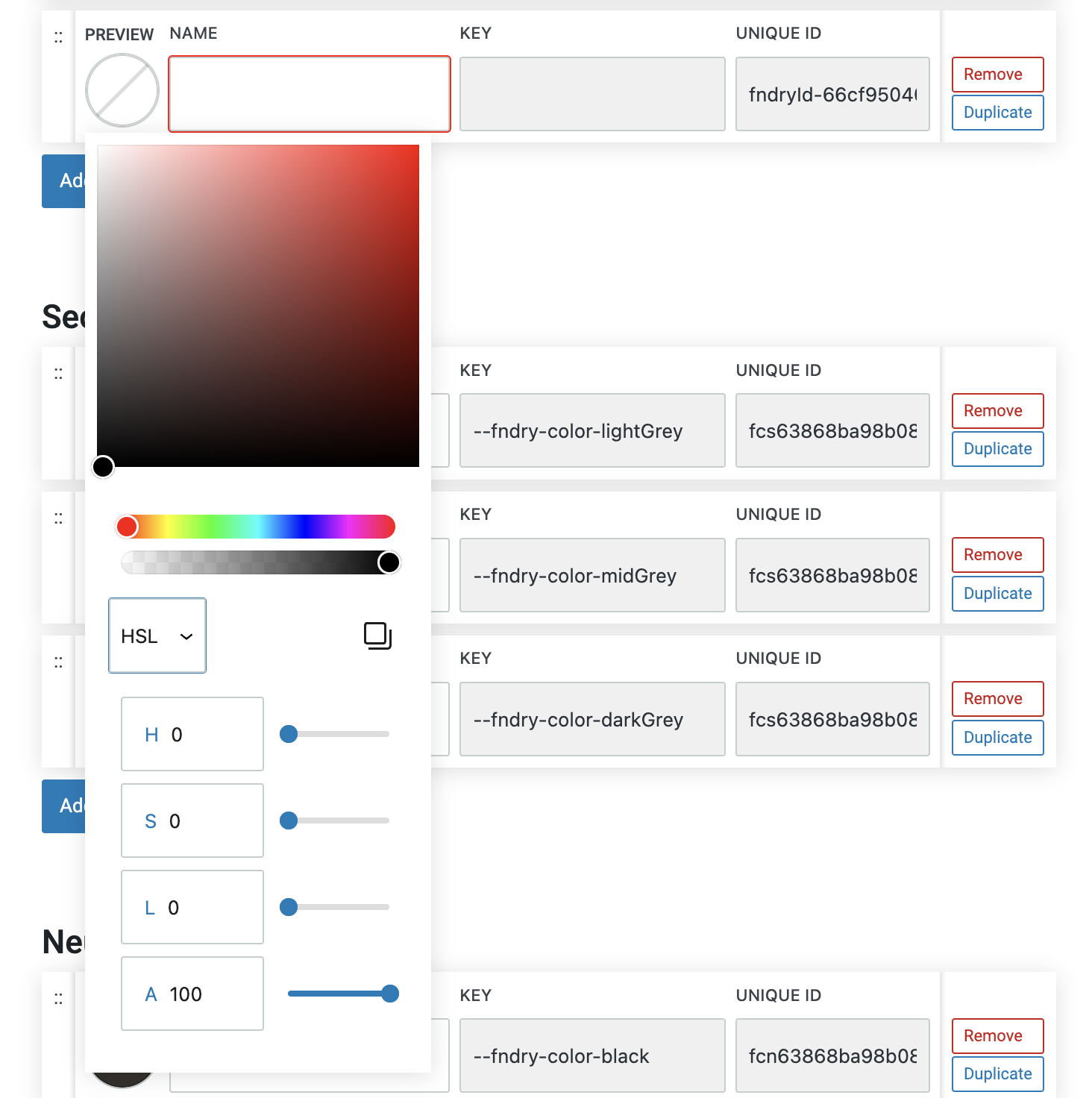Image resolution: width=1092 pixels, height=1098 pixels.
Task: Click the alpha transparency gradient slider
Action: tap(257, 562)
